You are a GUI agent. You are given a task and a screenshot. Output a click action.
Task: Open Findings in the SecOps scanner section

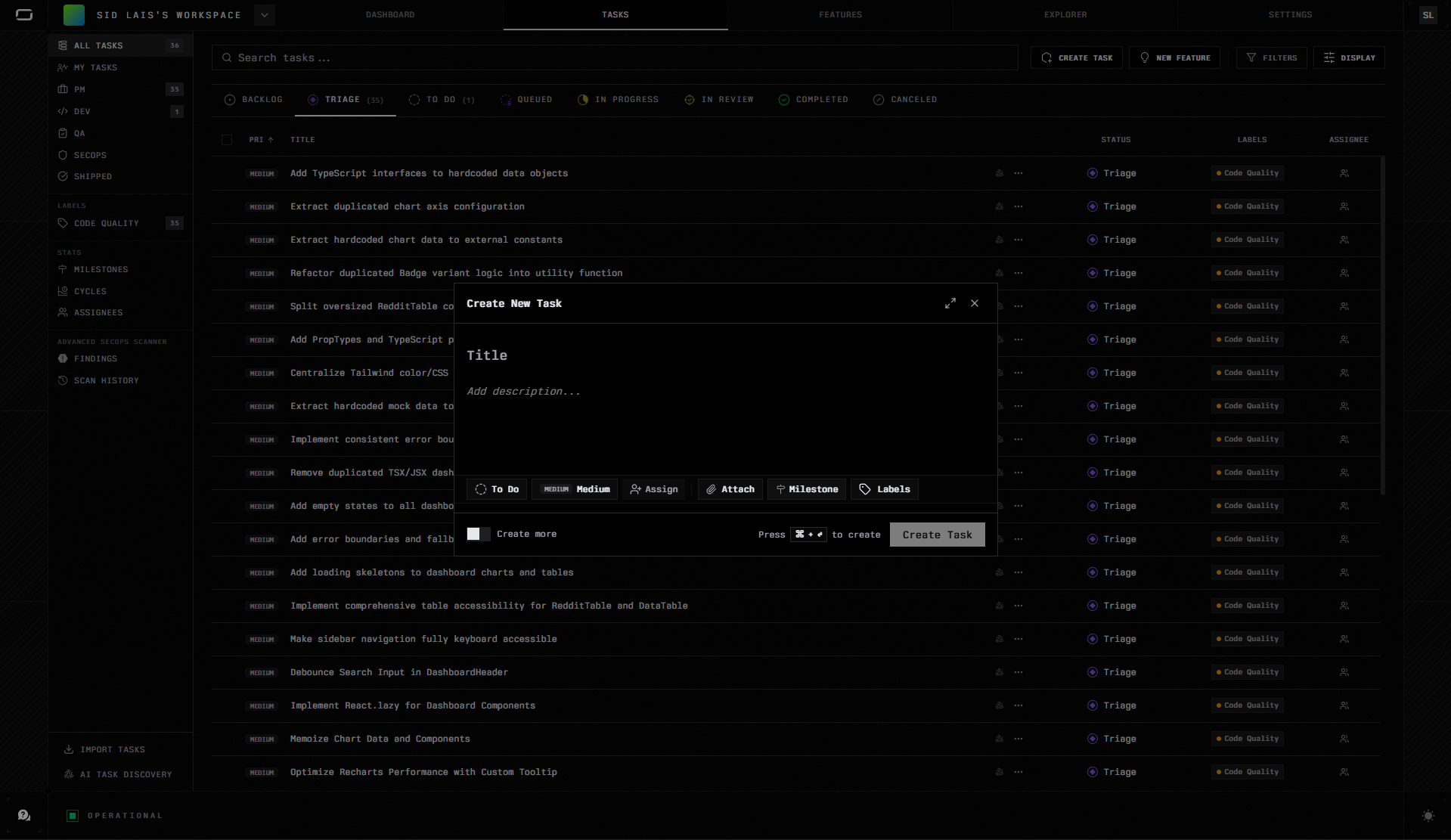pos(95,359)
